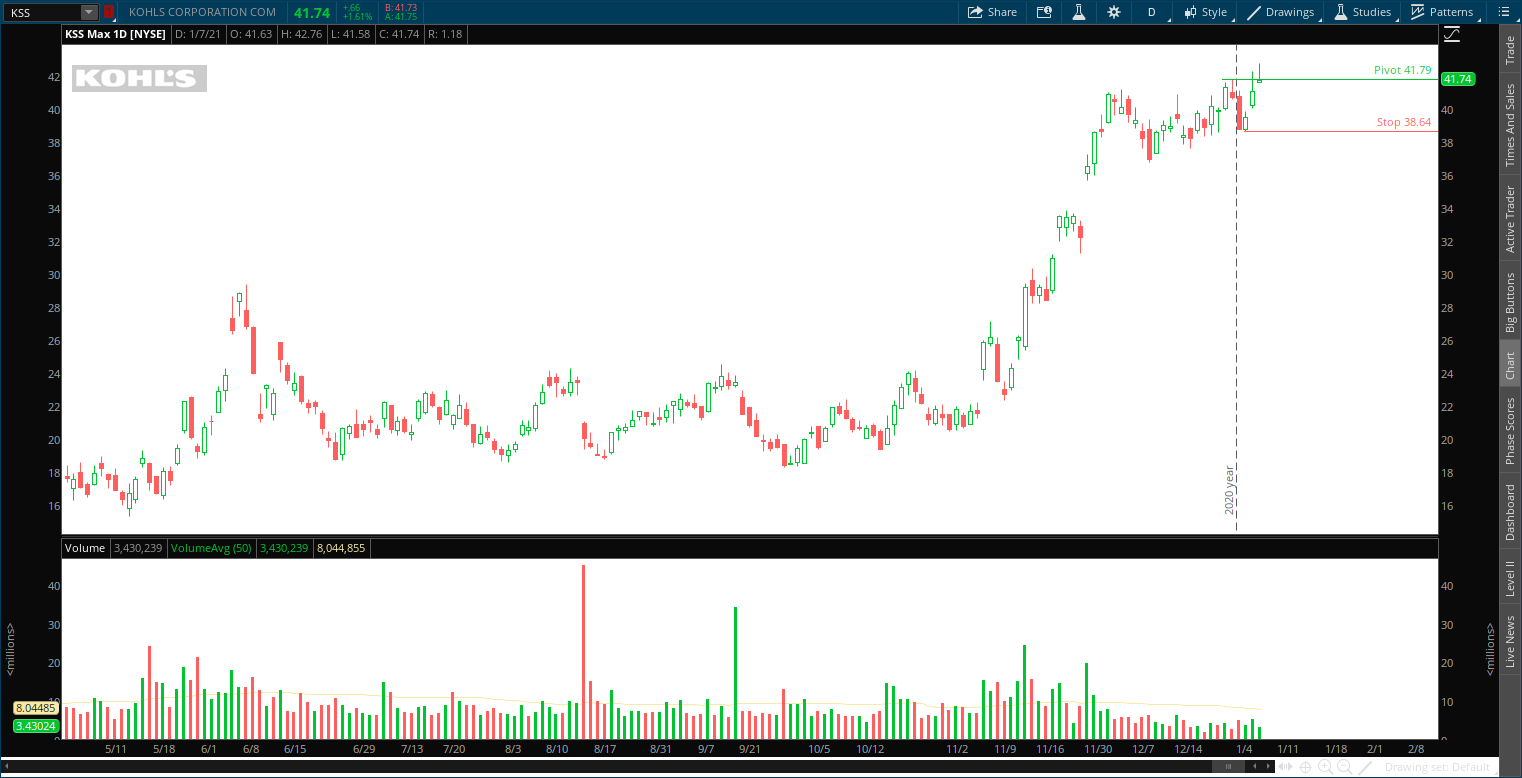Click the O: 41.63 open readout
This screenshot has width=1522, height=778.
[251, 34]
